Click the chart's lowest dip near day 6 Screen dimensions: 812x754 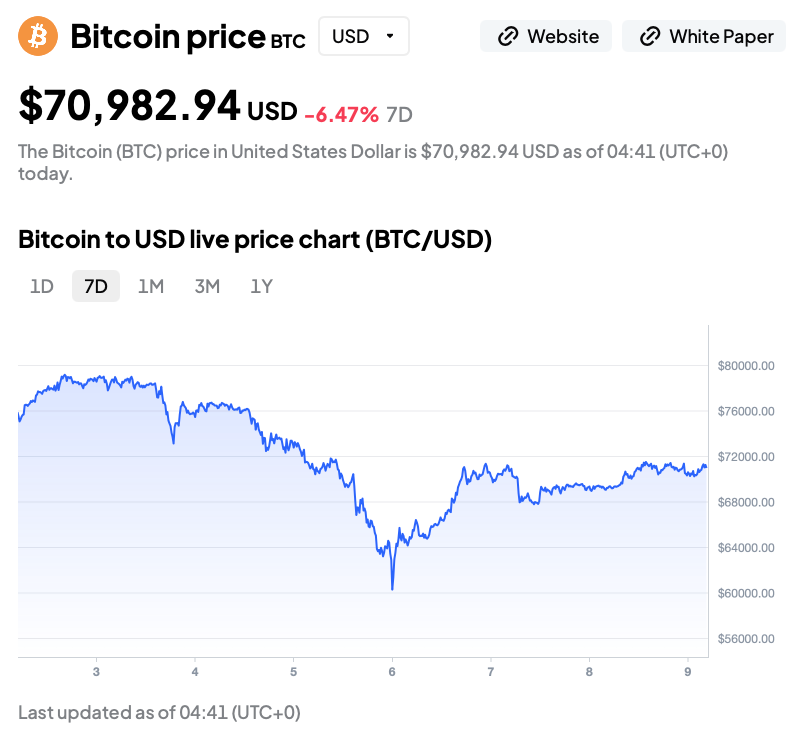point(392,589)
